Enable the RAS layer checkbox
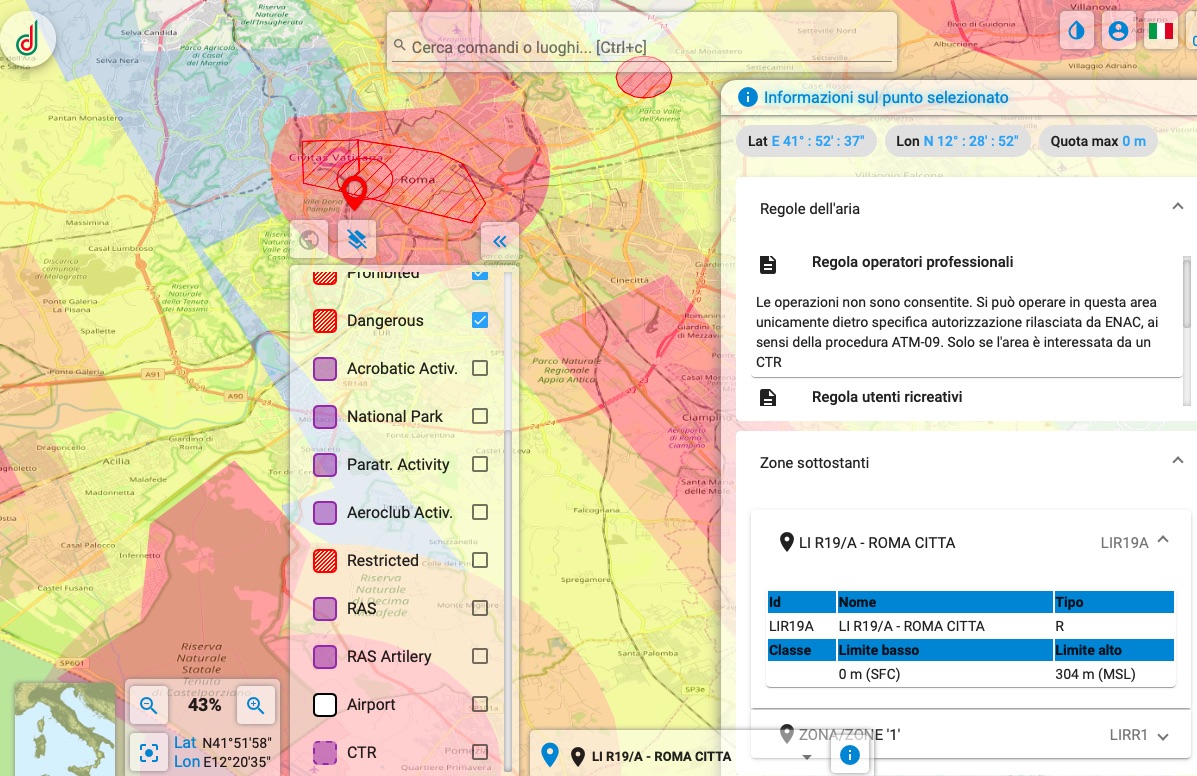Viewport: 1197px width, 776px height. (x=479, y=608)
